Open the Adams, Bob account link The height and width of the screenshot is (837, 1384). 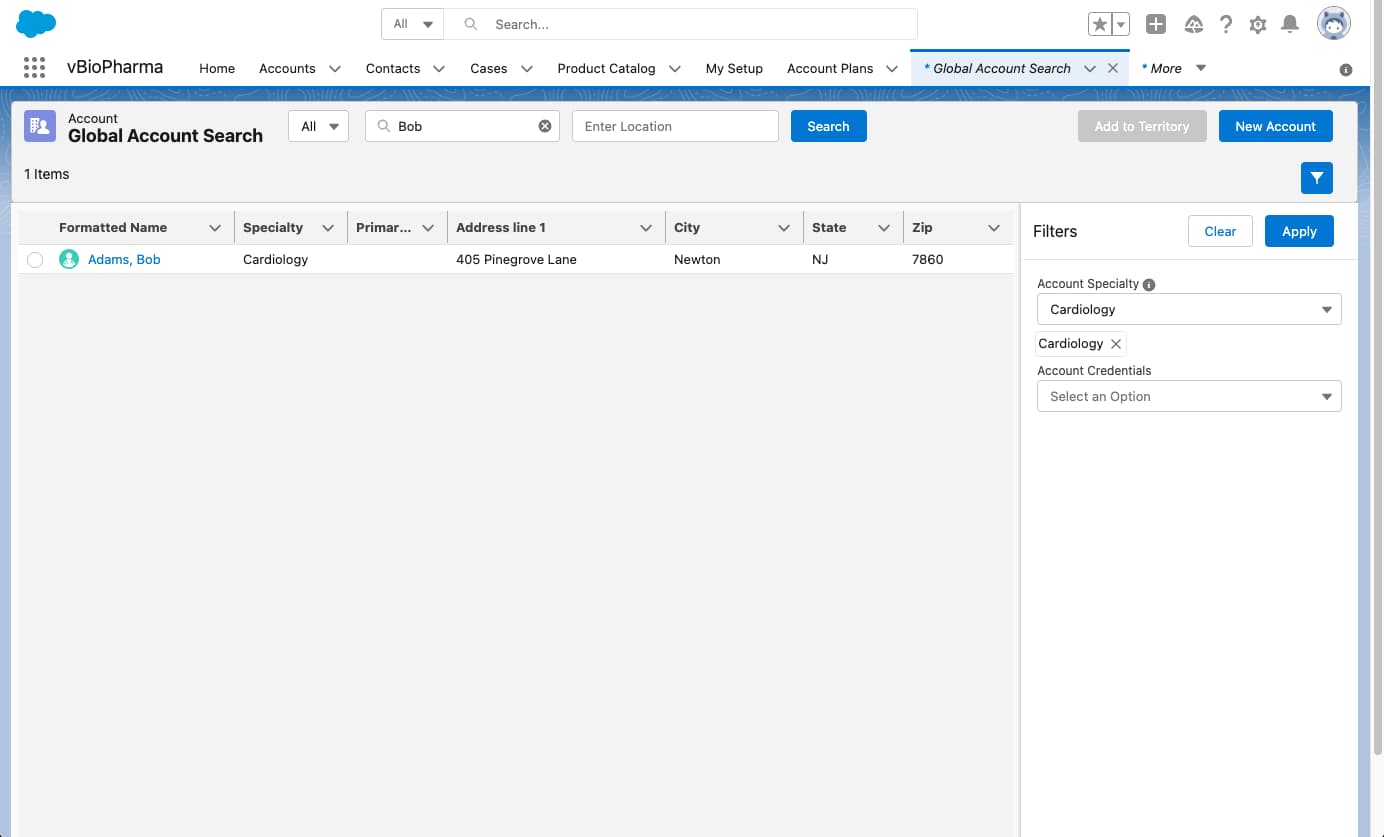(124, 260)
